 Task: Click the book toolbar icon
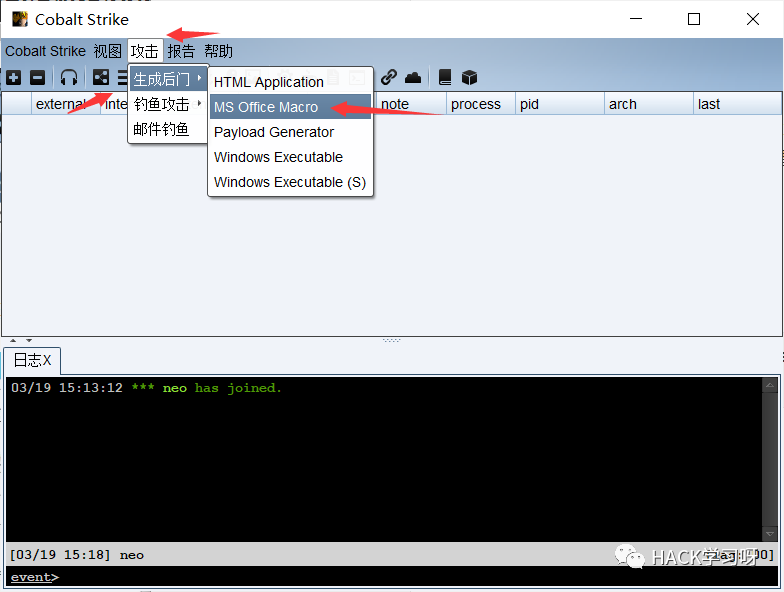pyautogui.click(x=445, y=77)
